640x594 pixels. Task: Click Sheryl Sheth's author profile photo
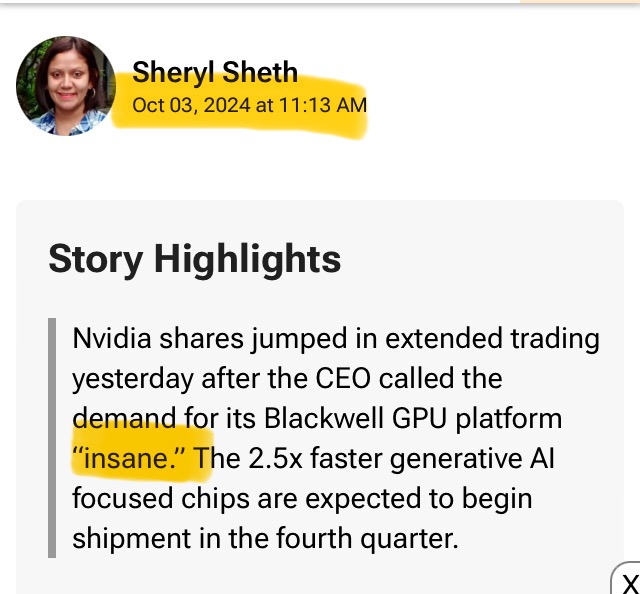coord(65,85)
